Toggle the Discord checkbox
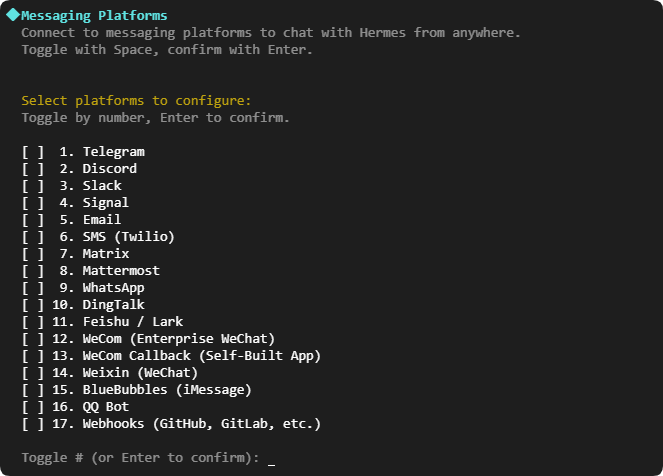 coord(33,169)
